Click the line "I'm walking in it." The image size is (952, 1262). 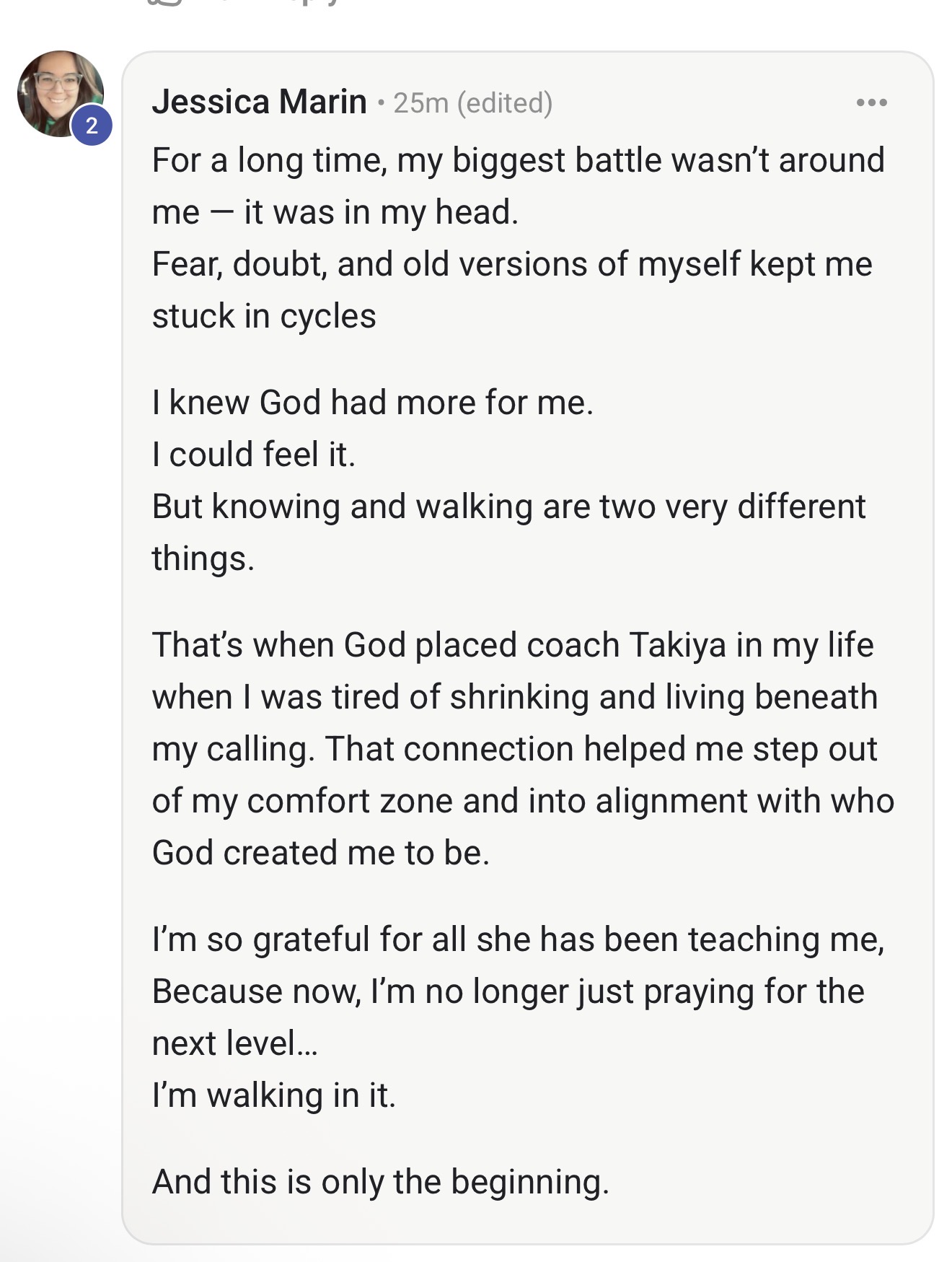pyautogui.click(x=274, y=1095)
